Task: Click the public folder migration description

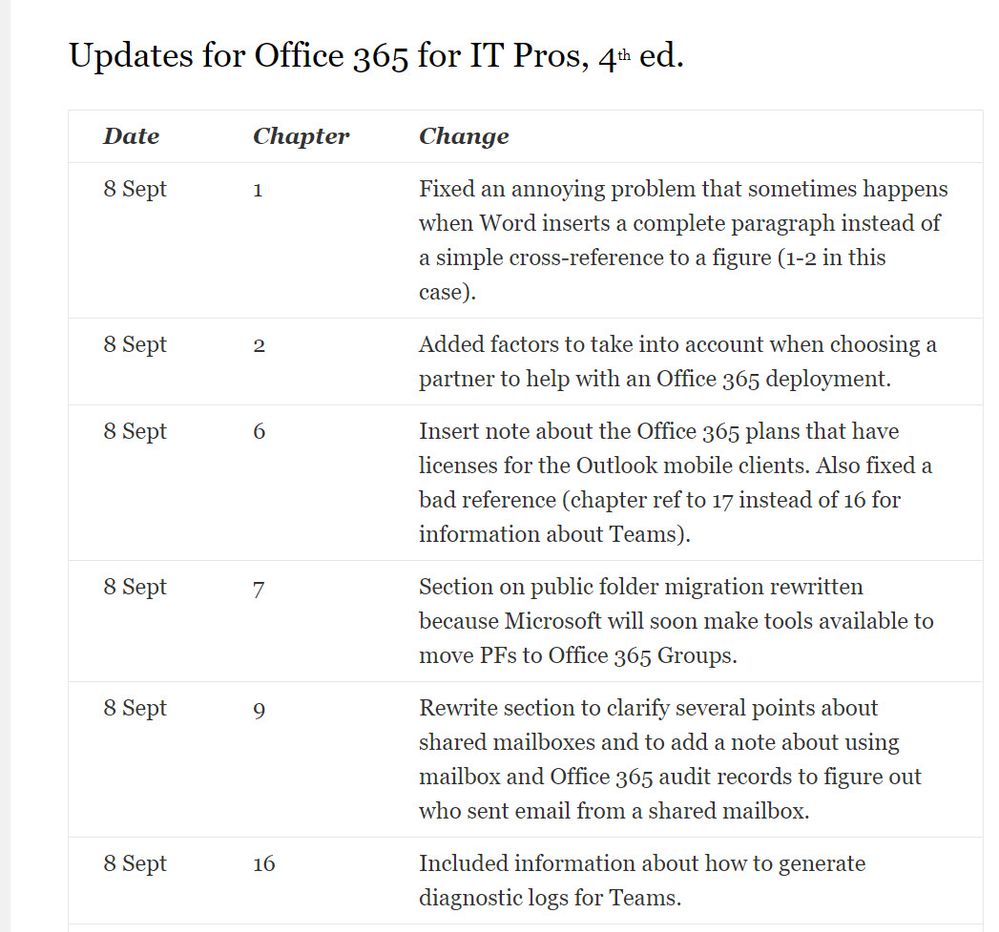Action: (675, 620)
